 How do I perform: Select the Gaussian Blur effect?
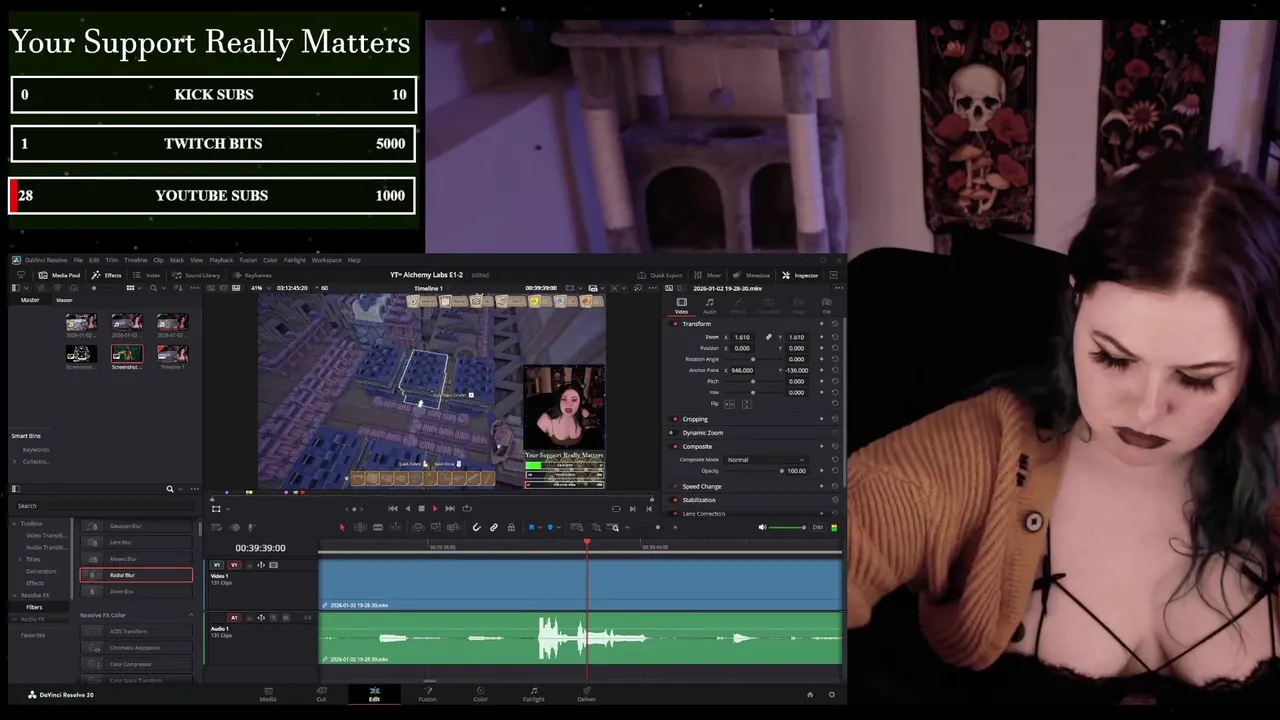(136, 526)
